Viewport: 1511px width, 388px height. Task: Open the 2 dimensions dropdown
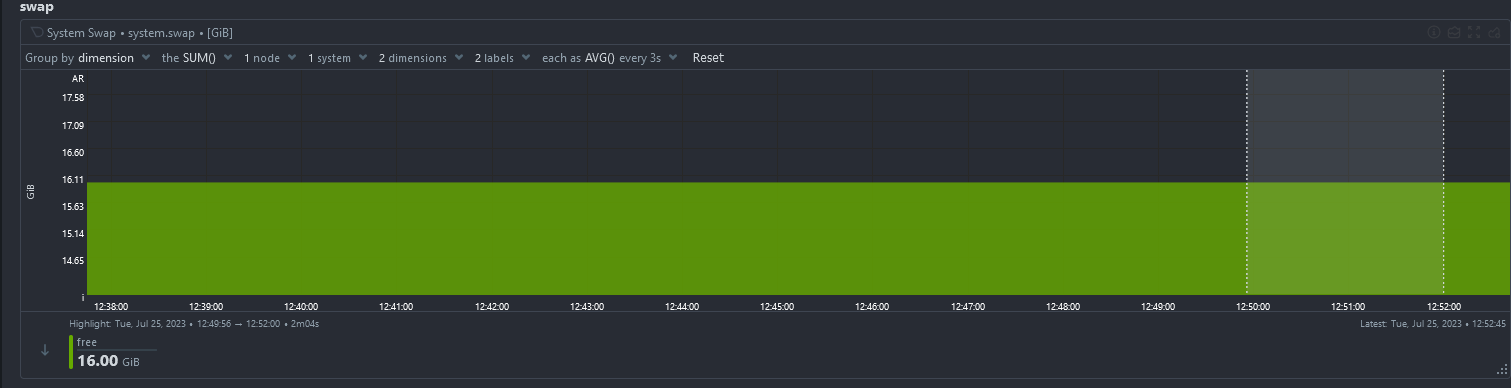[x=419, y=58]
